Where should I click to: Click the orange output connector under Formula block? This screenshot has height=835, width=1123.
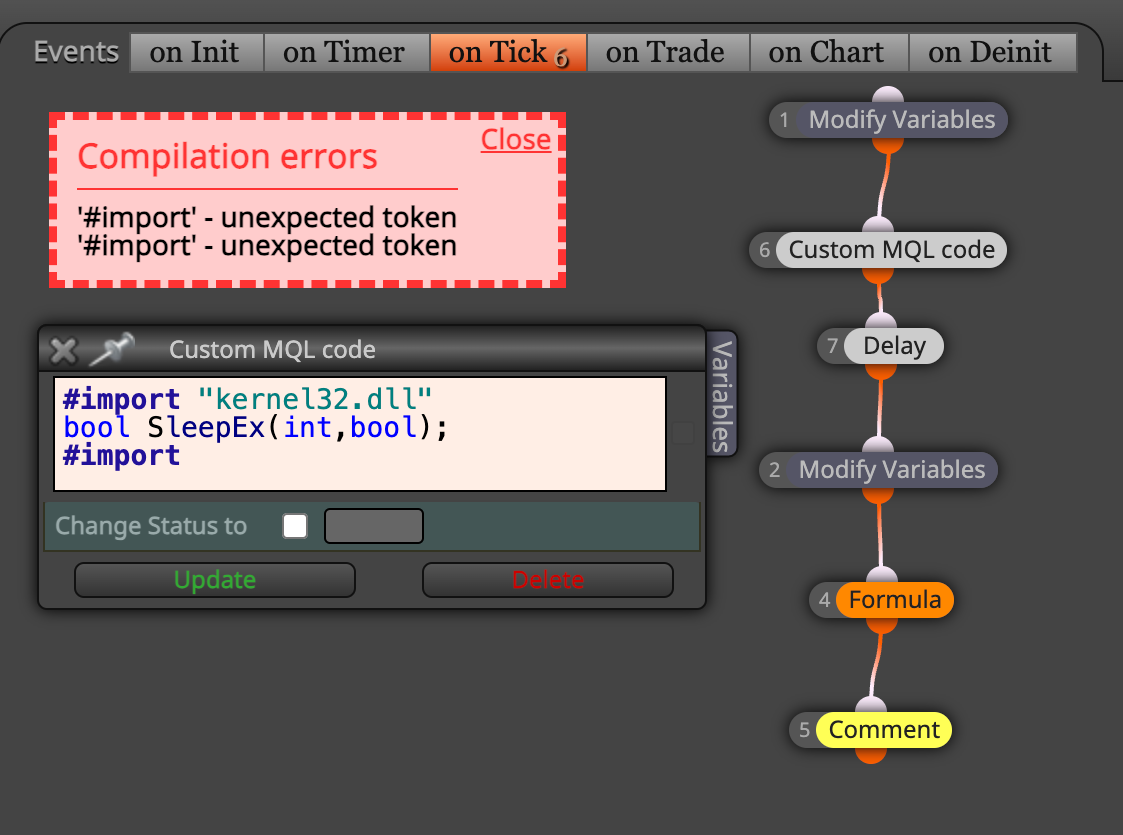click(882, 626)
